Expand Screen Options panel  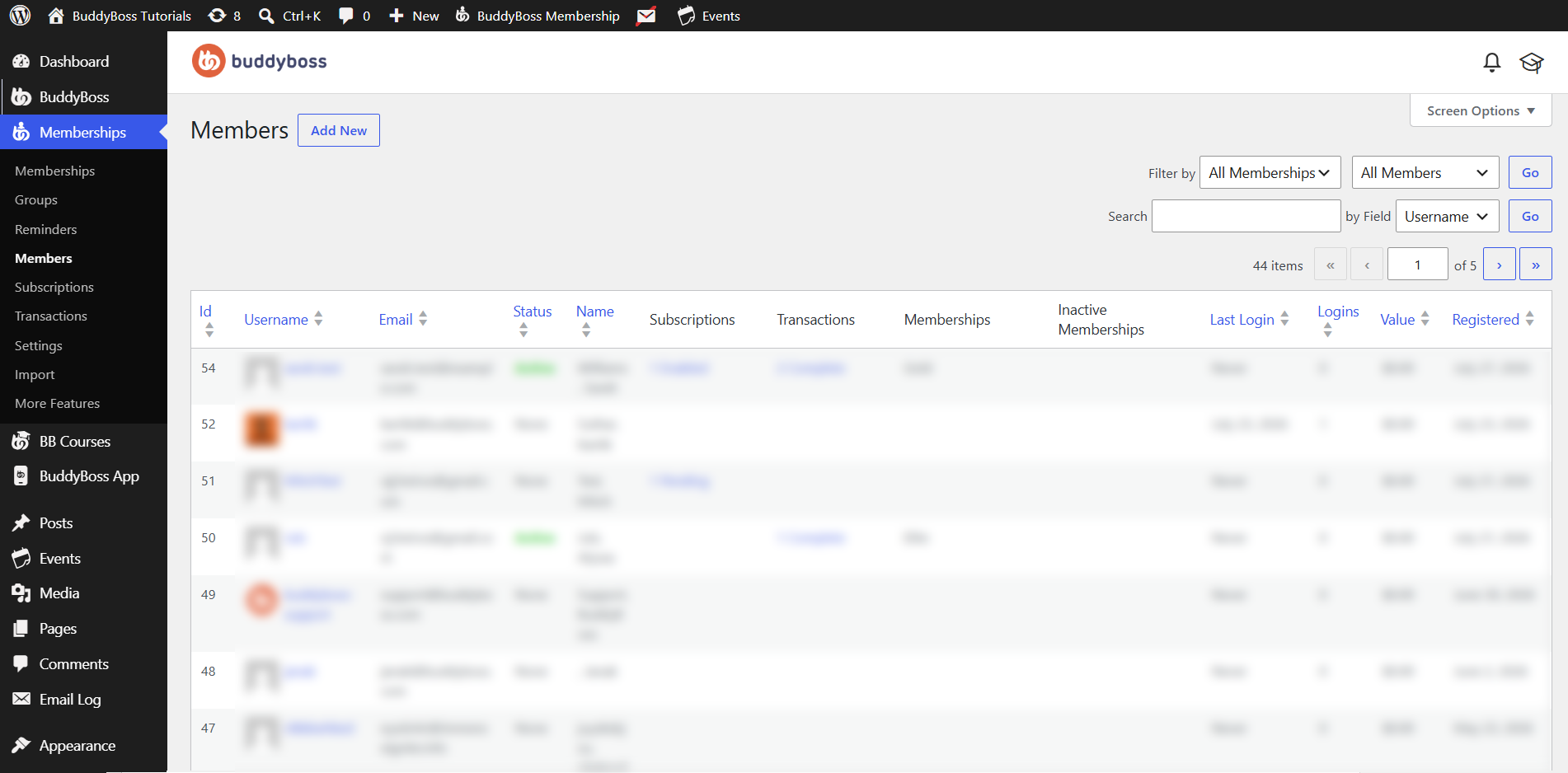click(x=1481, y=110)
